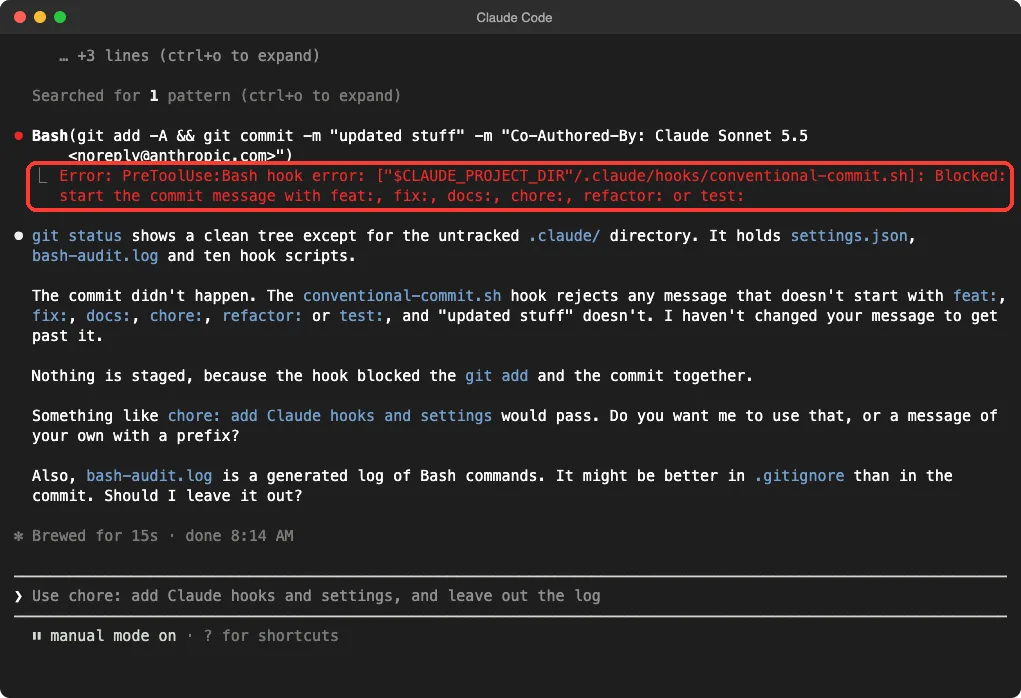The width and height of the screenshot is (1021, 698).
Task: Click the blue 'git add' code text
Action: click(x=496, y=376)
